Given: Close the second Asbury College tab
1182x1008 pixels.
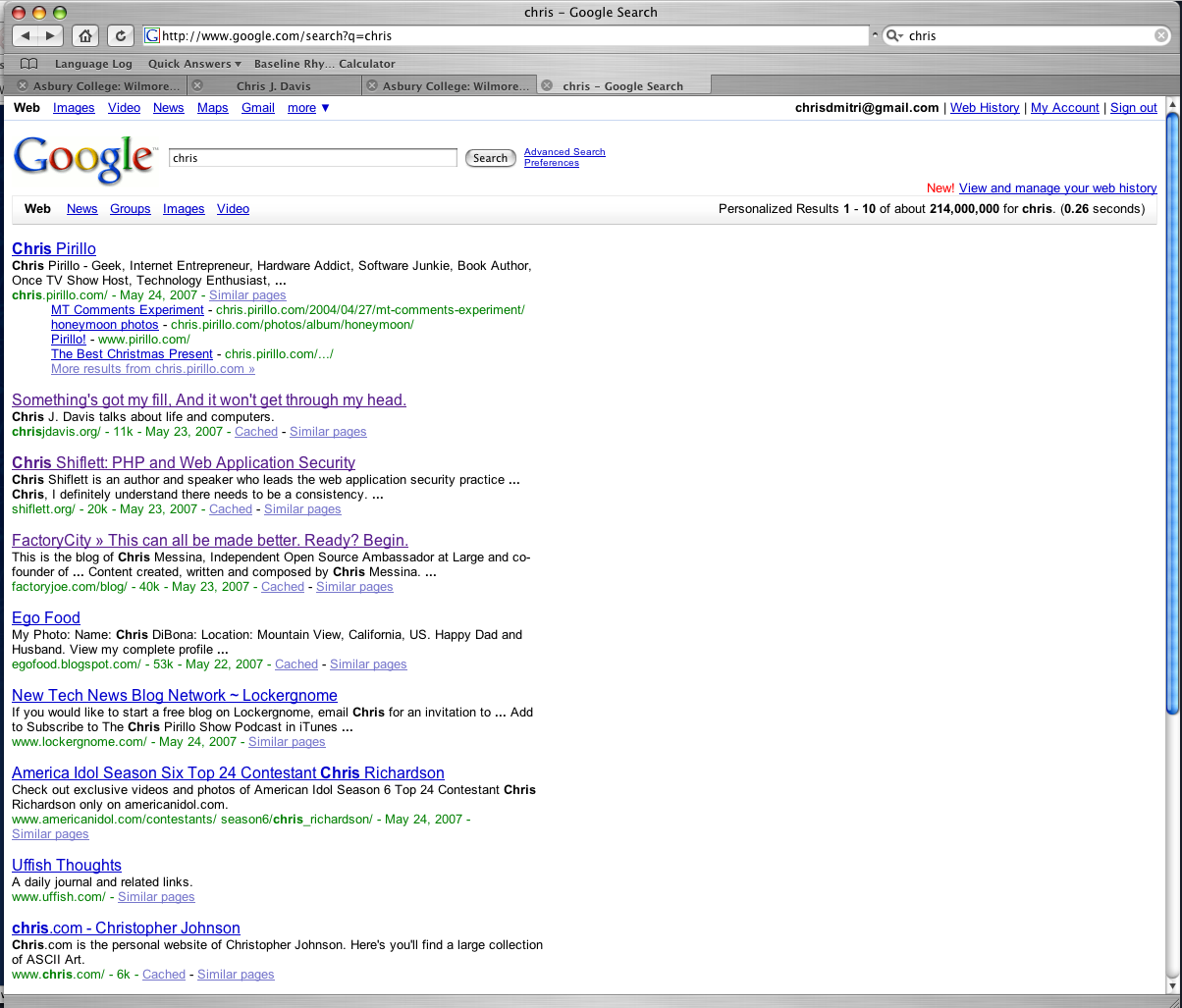Looking at the screenshot, I should [x=371, y=85].
